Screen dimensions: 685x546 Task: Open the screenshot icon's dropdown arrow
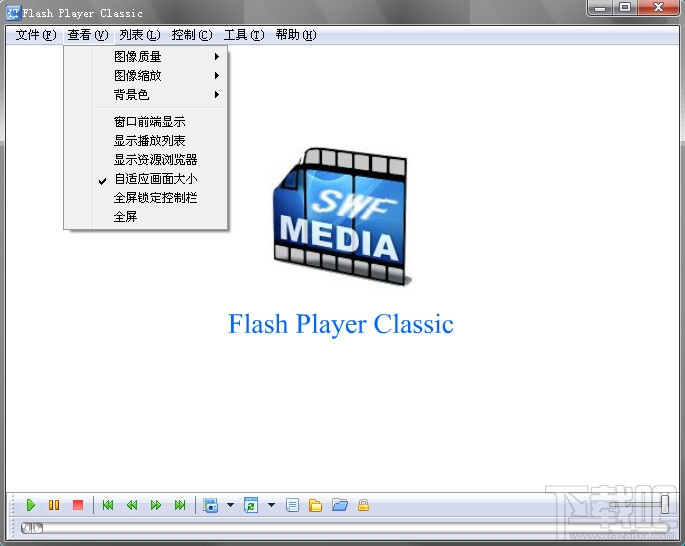point(230,505)
